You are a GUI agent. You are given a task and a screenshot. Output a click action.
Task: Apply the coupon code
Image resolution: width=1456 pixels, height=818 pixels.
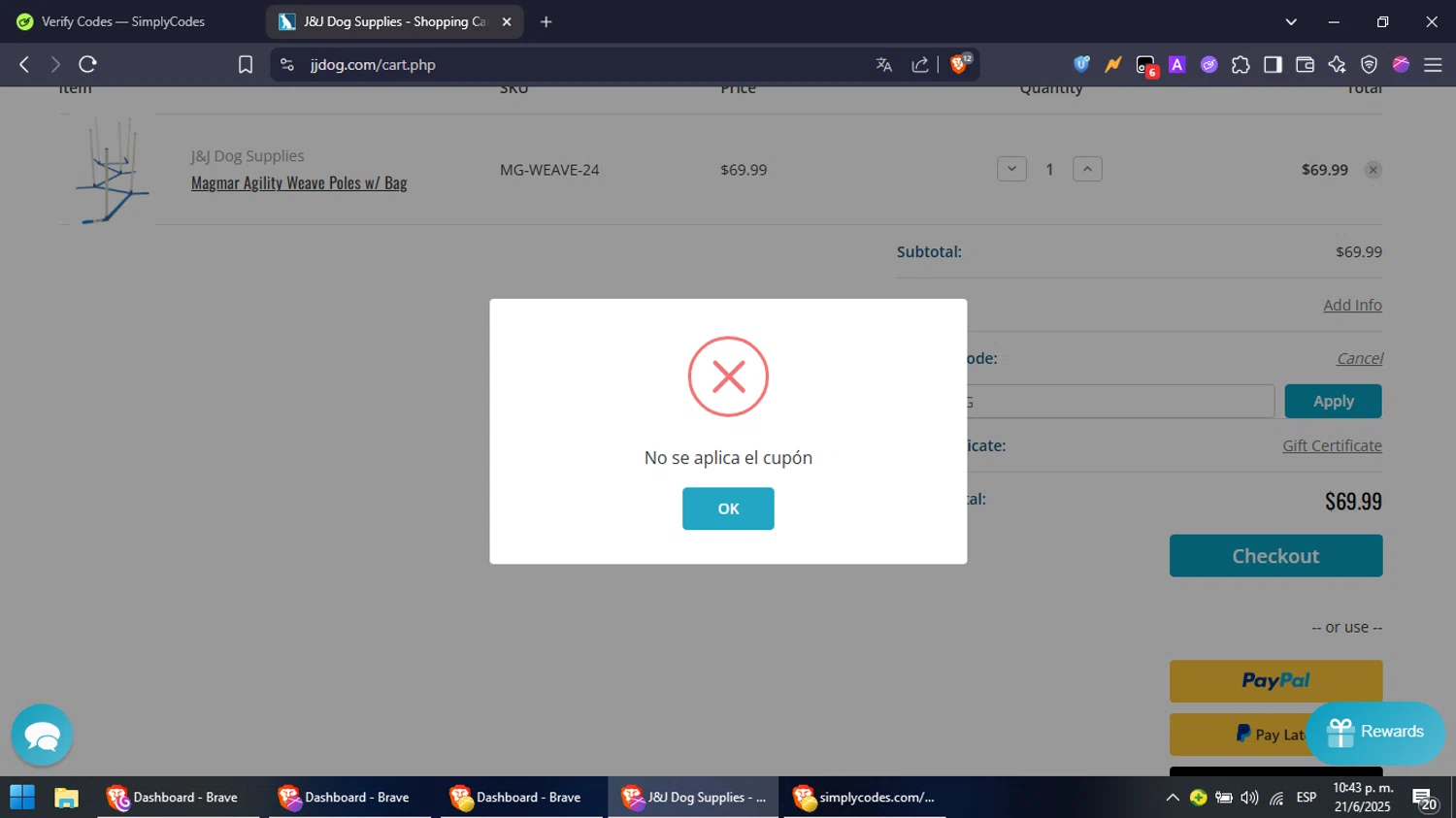point(1333,401)
